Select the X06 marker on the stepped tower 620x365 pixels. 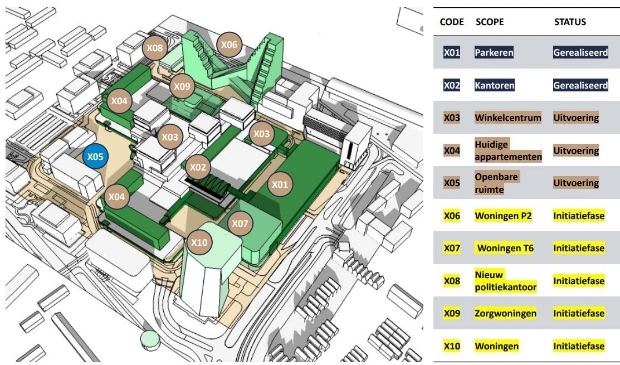[229, 45]
